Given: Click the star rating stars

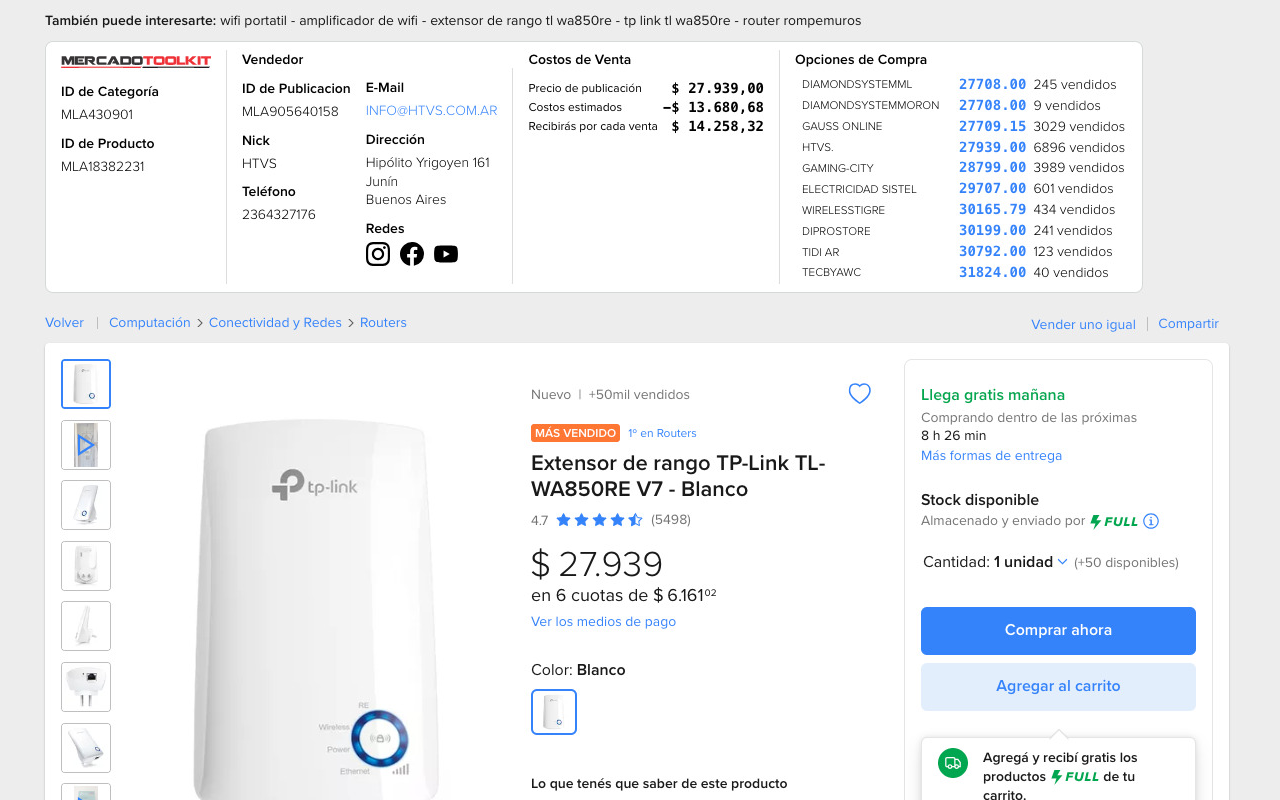Looking at the screenshot, I should click(599, 520).
